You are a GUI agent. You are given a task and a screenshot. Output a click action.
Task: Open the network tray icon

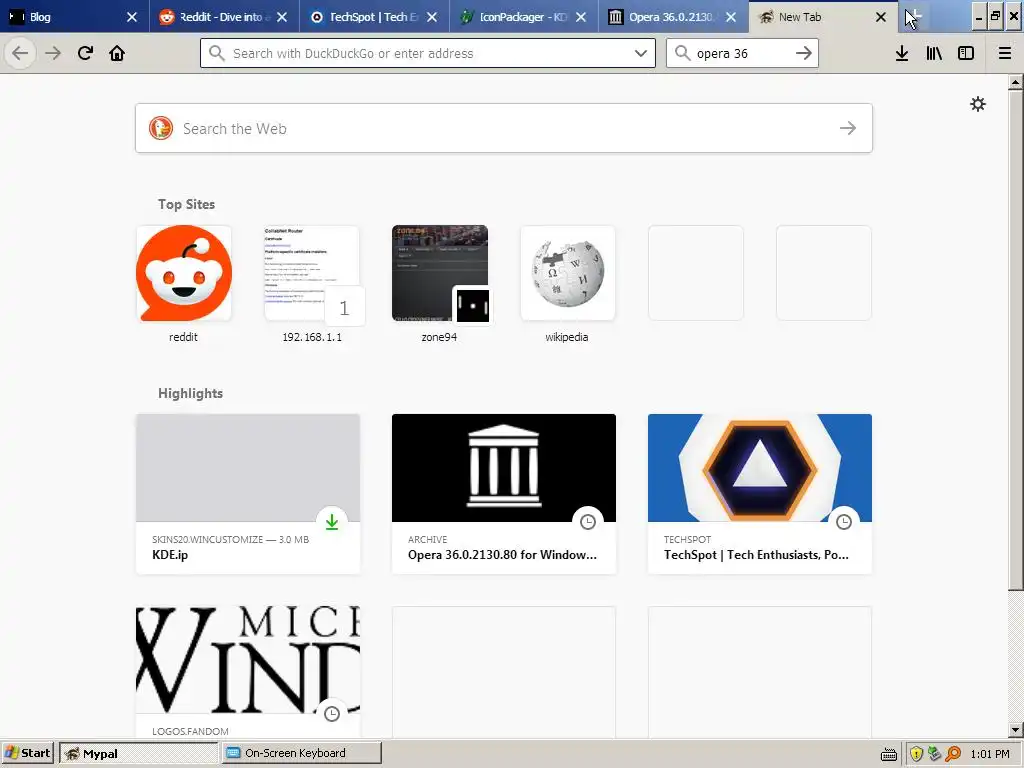click(935, 754)
